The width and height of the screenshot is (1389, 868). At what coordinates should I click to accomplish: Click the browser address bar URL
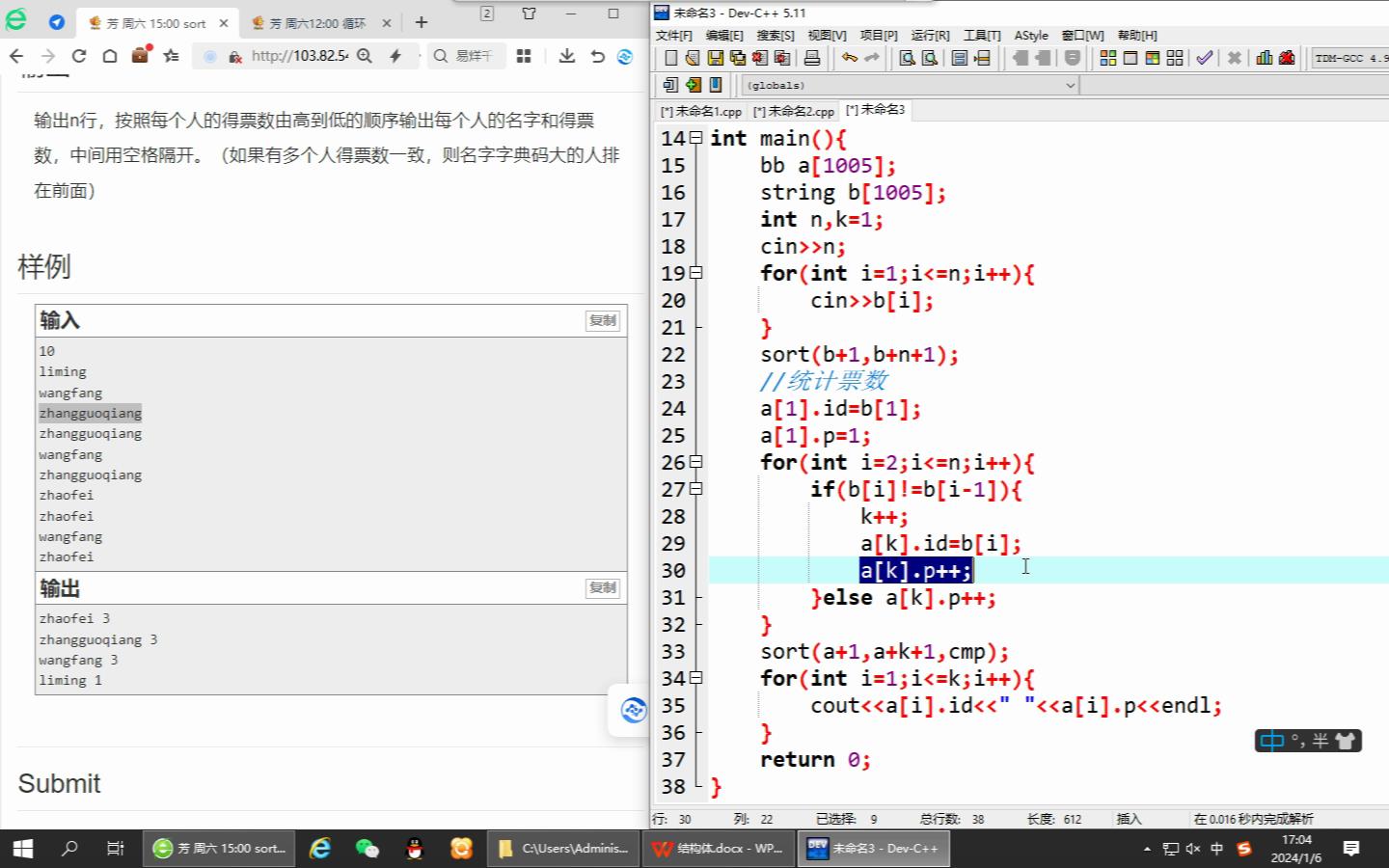coord(299,56)
